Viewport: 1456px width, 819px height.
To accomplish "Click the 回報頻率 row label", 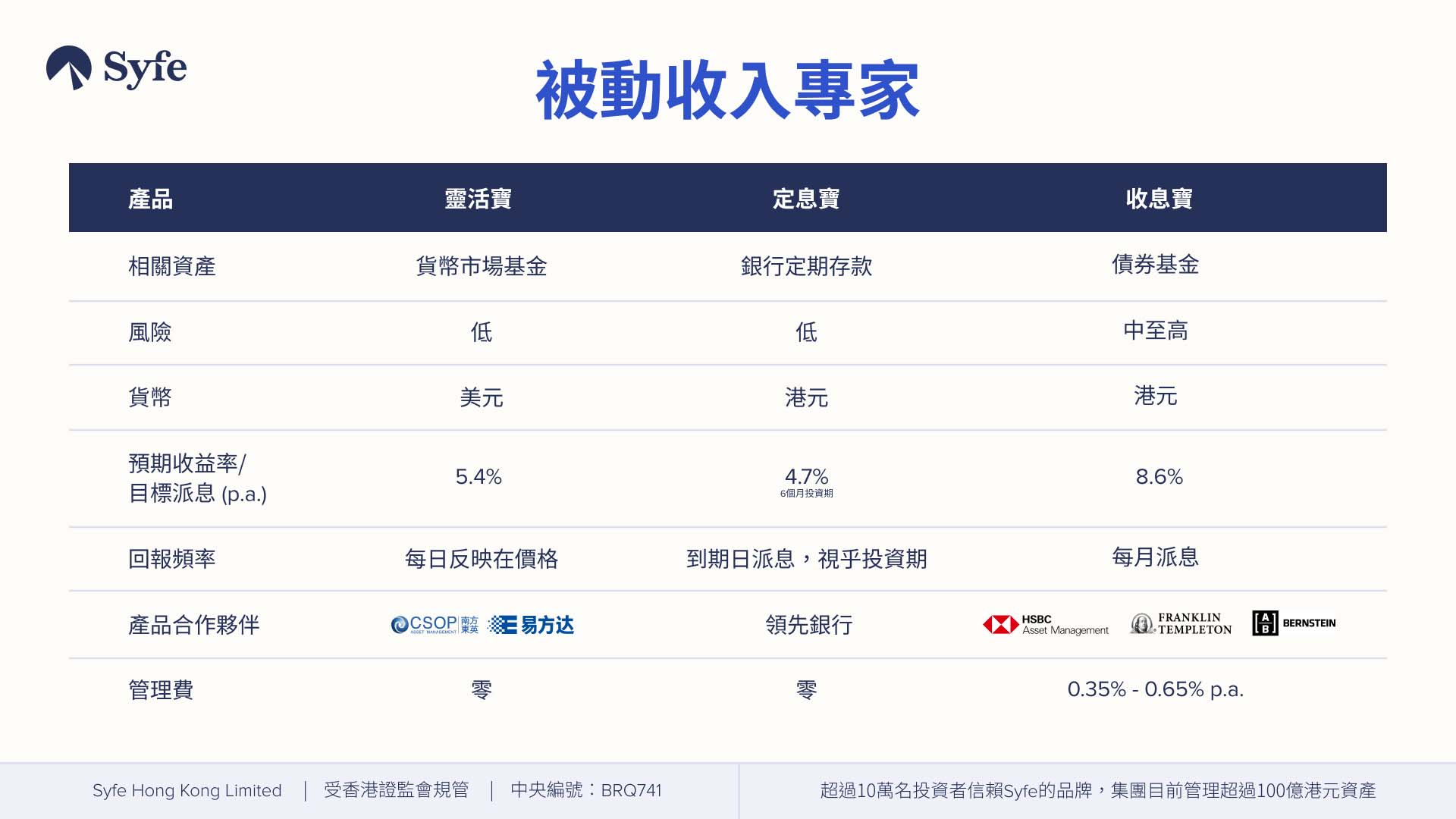I will pos(172,560).
